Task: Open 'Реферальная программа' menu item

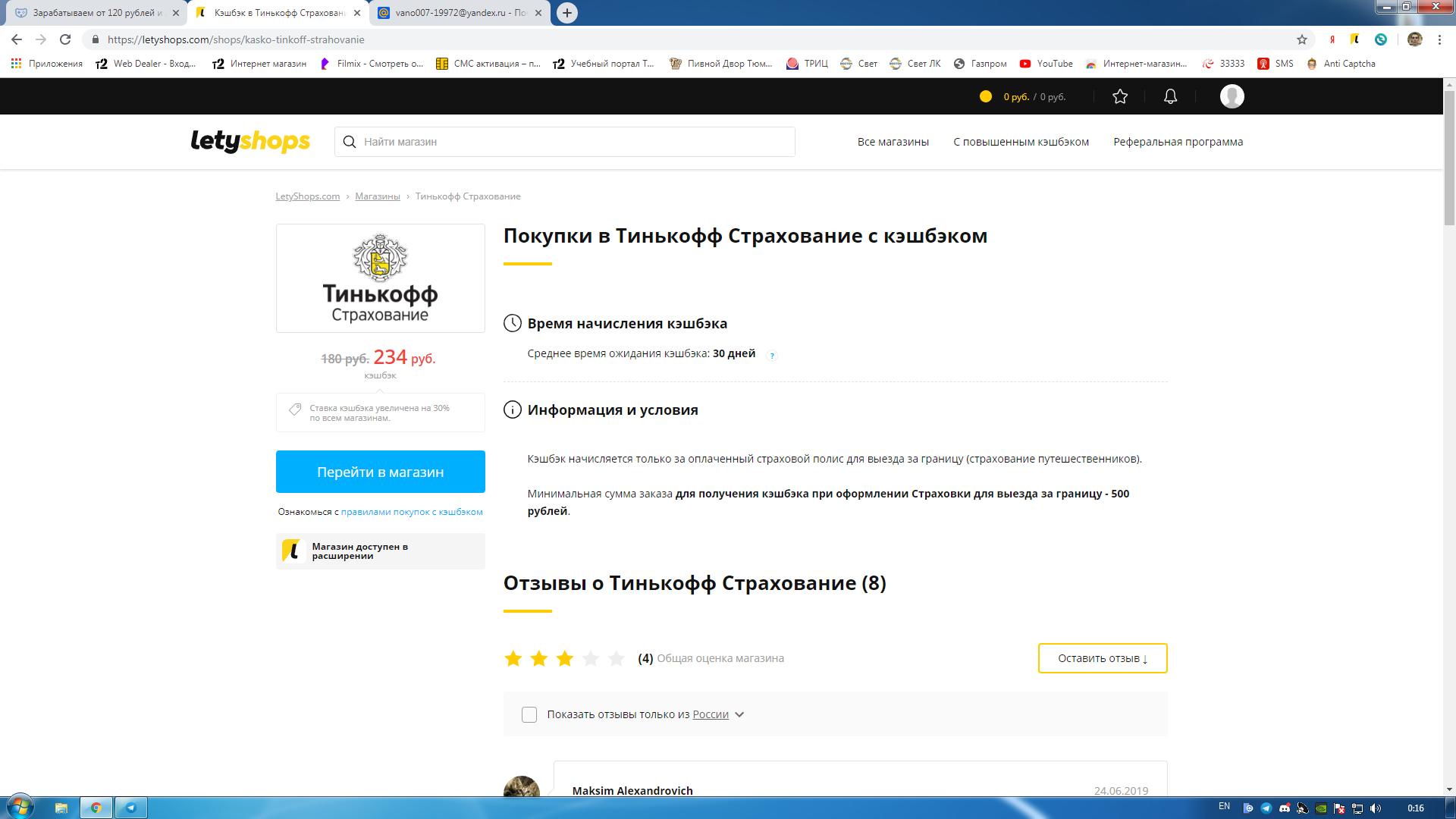Action: (1178, 142)
